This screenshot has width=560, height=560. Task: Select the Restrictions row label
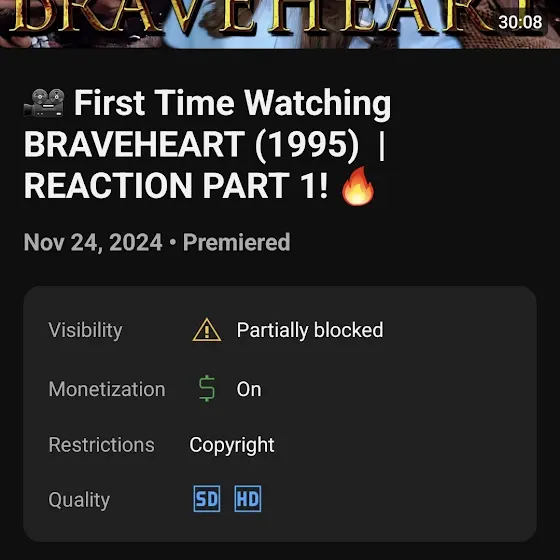pyautogui.click(x=102, y=445)
